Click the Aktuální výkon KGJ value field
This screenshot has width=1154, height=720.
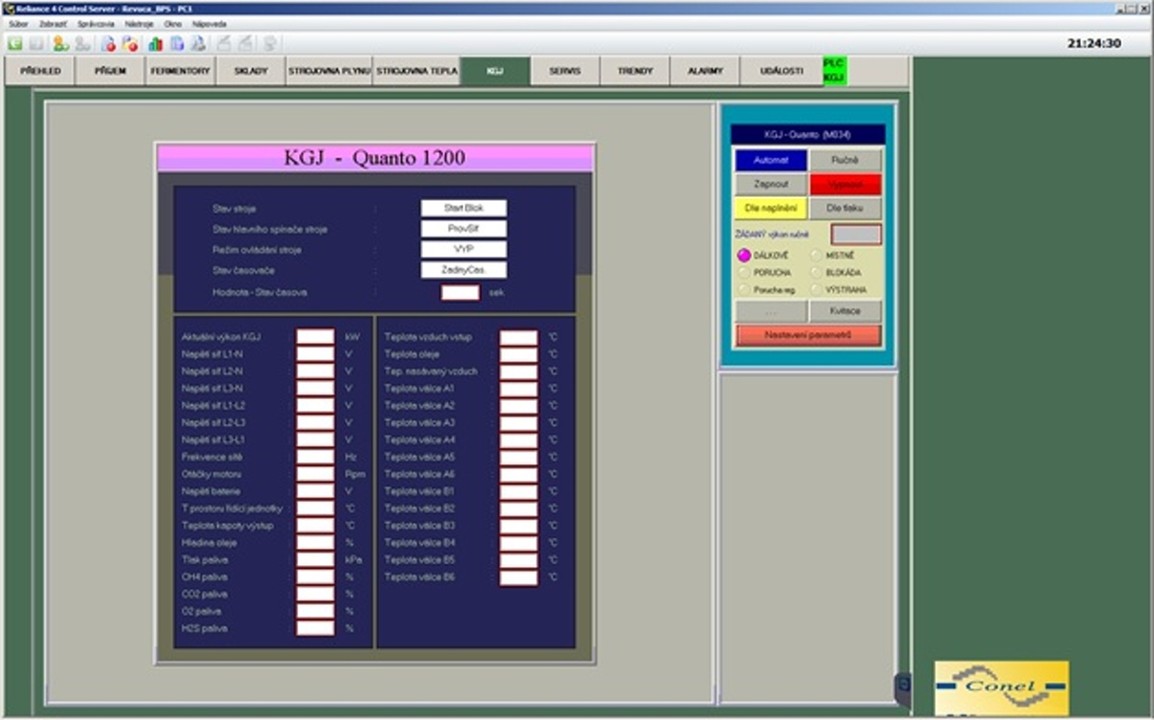(x=315, y=337)
